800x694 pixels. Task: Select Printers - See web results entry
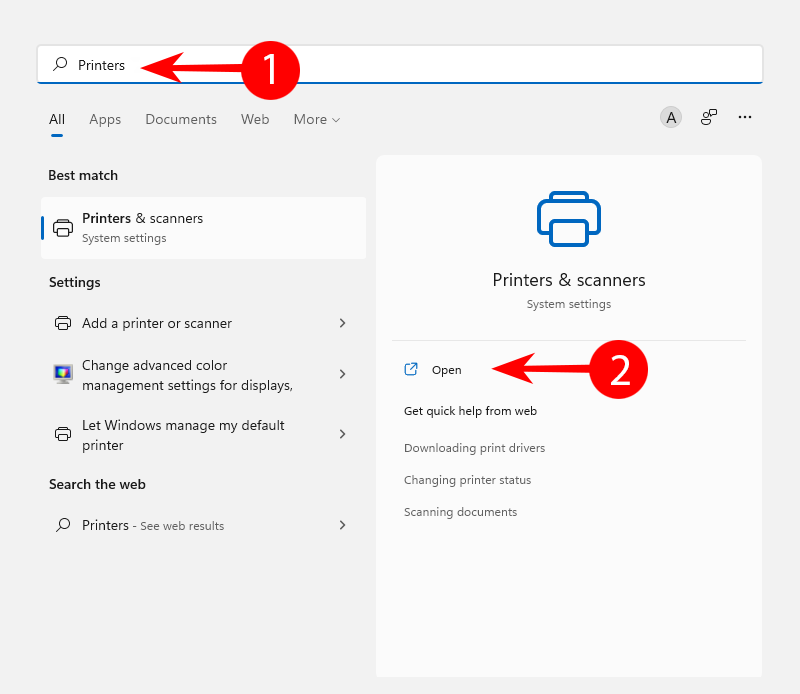coord(204,525)
